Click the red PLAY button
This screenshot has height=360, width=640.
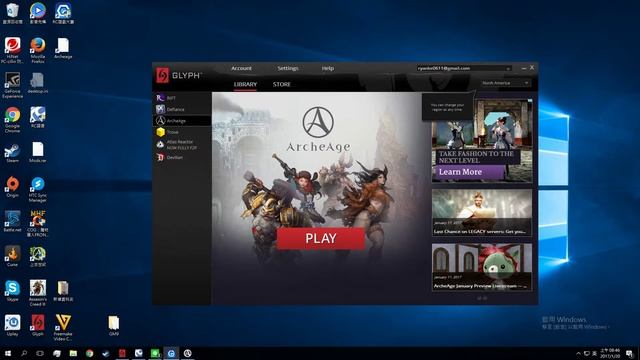pos(320,238)
